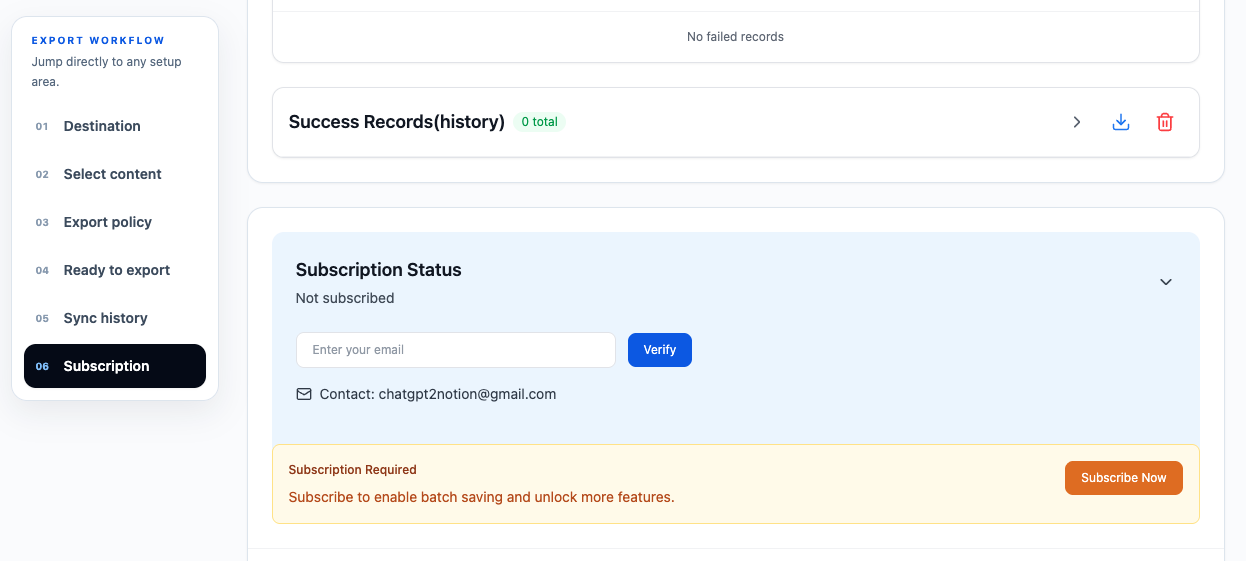Click the envelope icon beside Contact
Viewport: 1246px width, 561px height.
tap(304, 394)
